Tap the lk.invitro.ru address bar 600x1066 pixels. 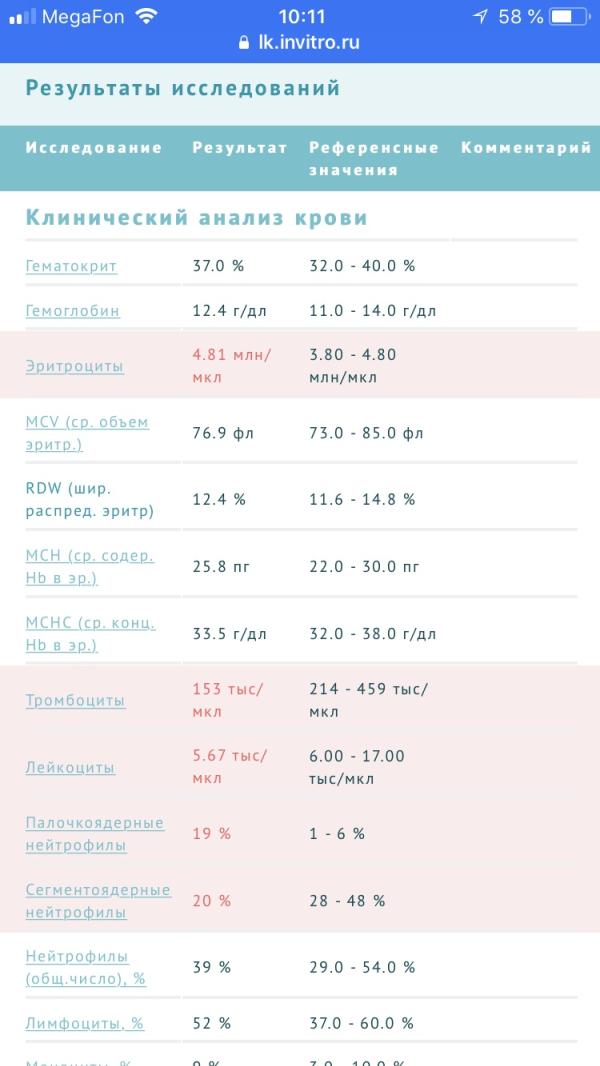[300, 42]
